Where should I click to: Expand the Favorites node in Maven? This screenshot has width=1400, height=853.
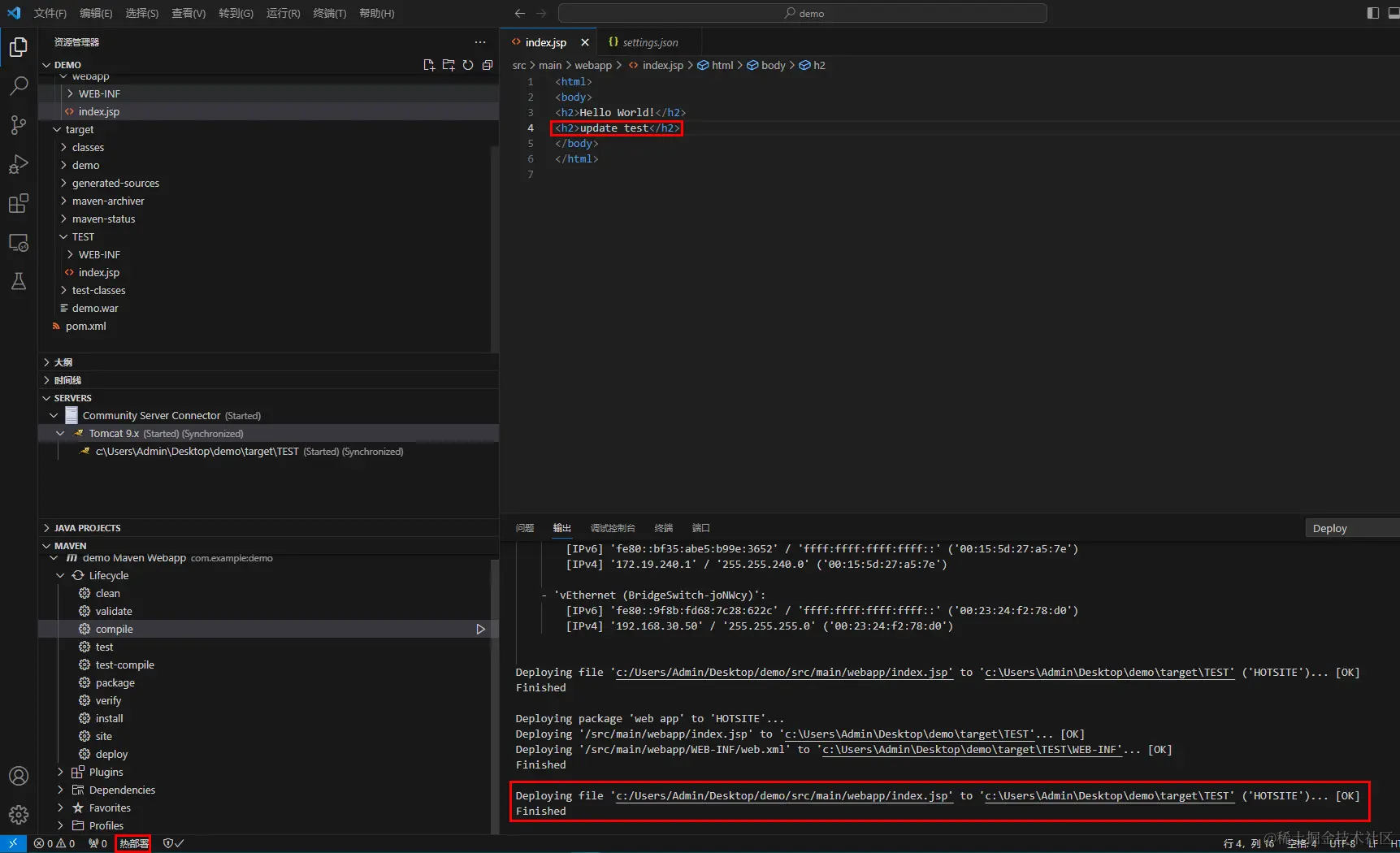tap(60, 808)
